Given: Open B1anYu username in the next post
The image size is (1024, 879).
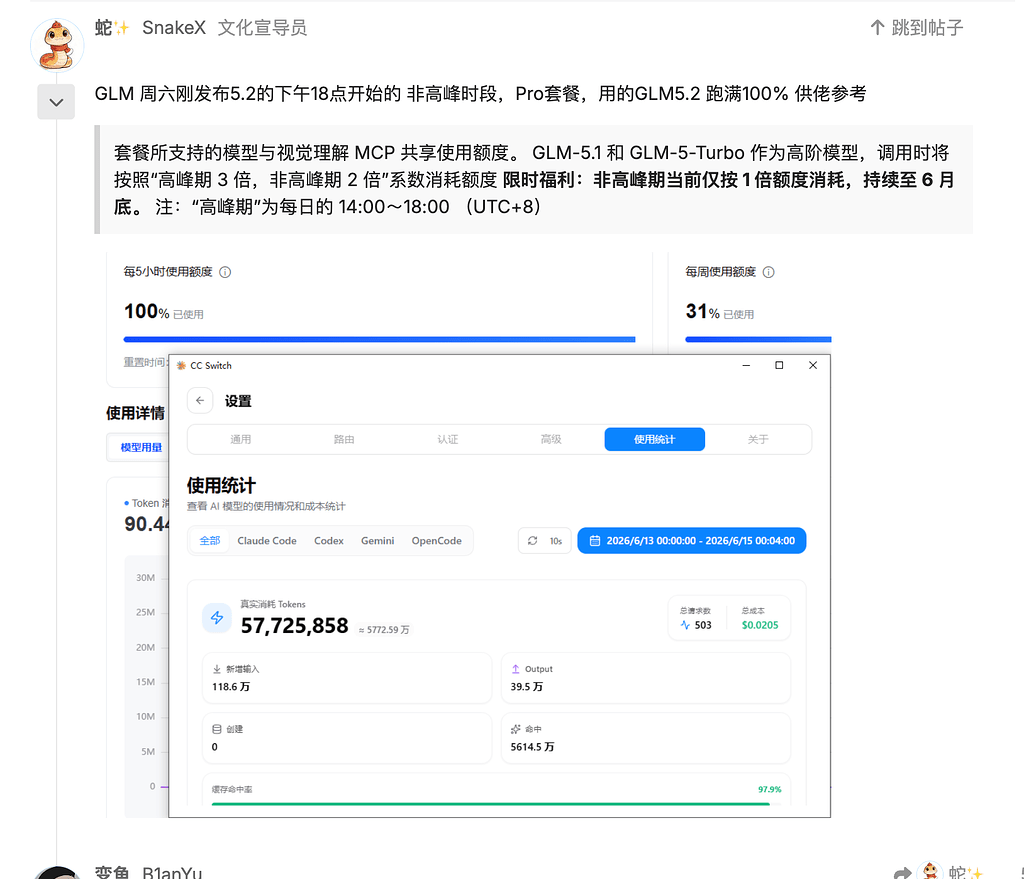Looking at the screenshot, I should pyautogui.click(x=172, y=872).
